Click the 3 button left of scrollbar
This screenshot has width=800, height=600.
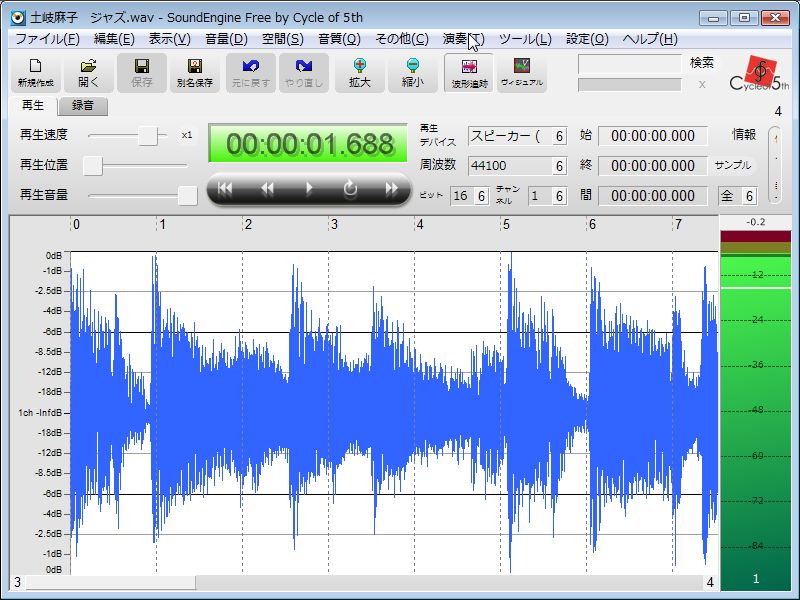tap(17, 583)
